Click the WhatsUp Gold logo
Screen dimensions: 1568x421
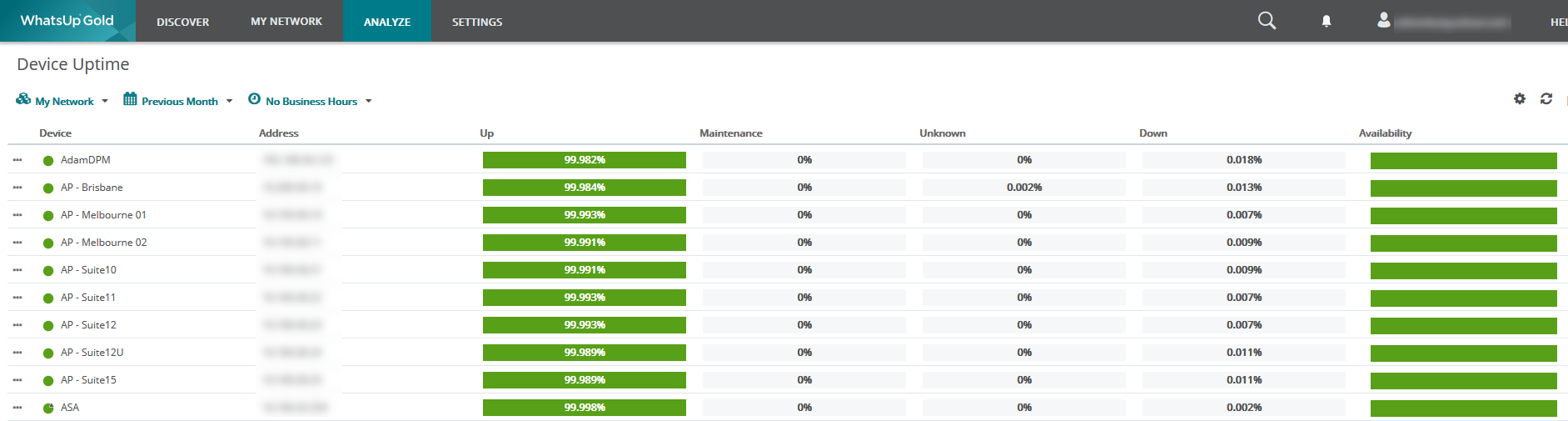pos(67,21)
